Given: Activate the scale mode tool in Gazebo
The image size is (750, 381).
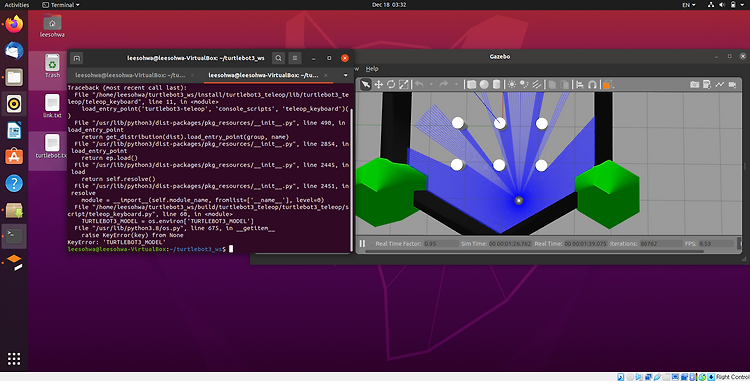Looking at the screenshot, I should click(404, 85).
